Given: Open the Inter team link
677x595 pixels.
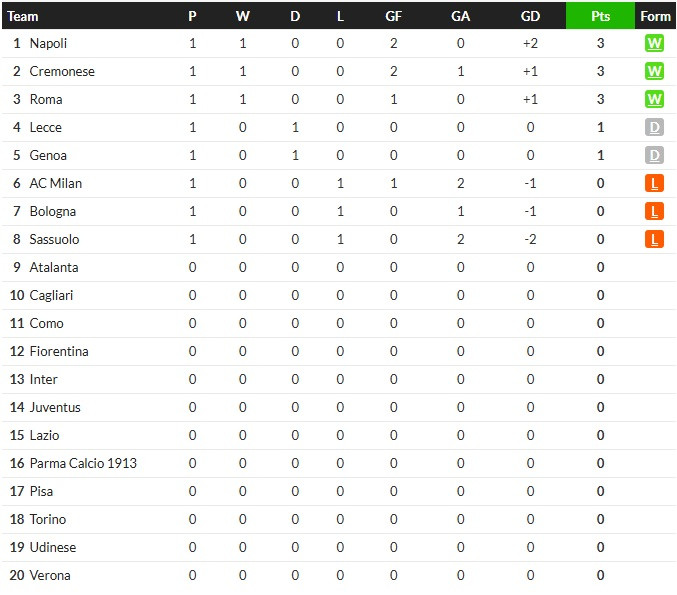Looking at the screenshot, I should (x=43, y=379).
